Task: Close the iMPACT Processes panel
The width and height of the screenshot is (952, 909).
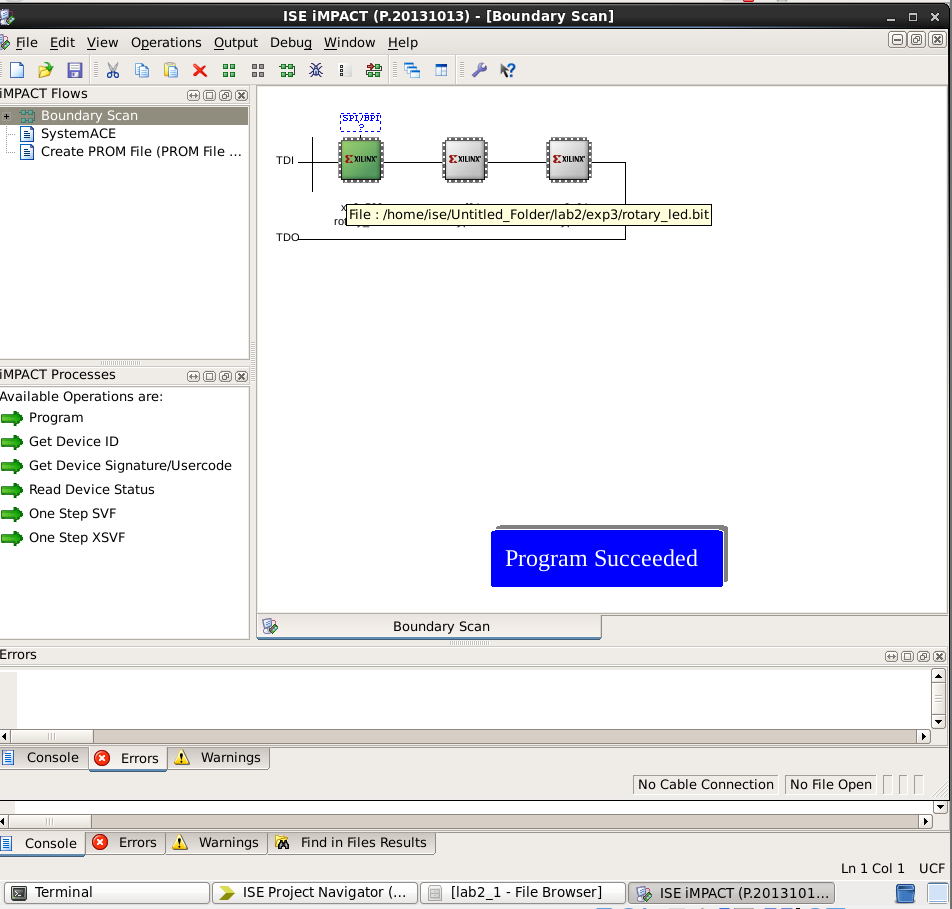Action: (x=241, y=376)
